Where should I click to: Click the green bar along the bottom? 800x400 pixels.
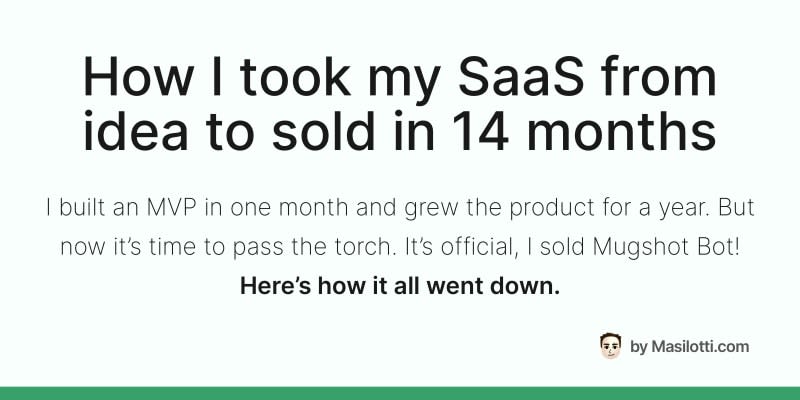(400, 393)
